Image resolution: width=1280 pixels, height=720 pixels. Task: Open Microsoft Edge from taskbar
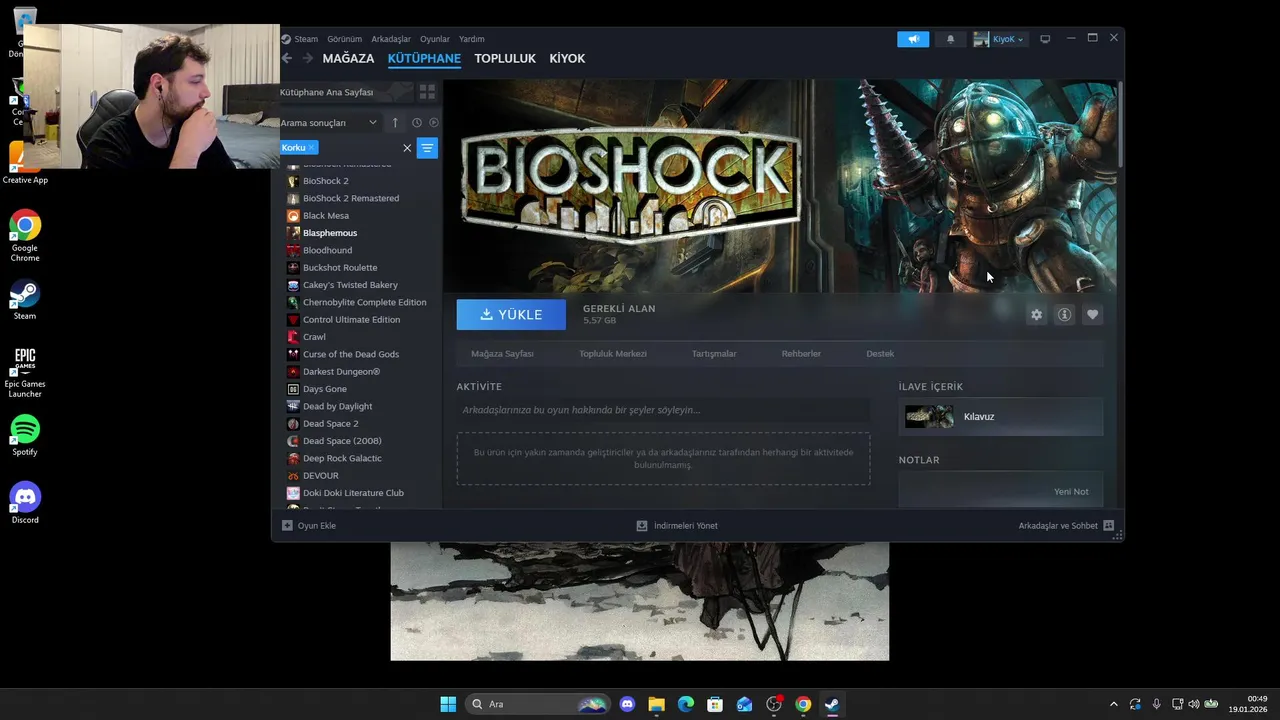click(686, 704)
